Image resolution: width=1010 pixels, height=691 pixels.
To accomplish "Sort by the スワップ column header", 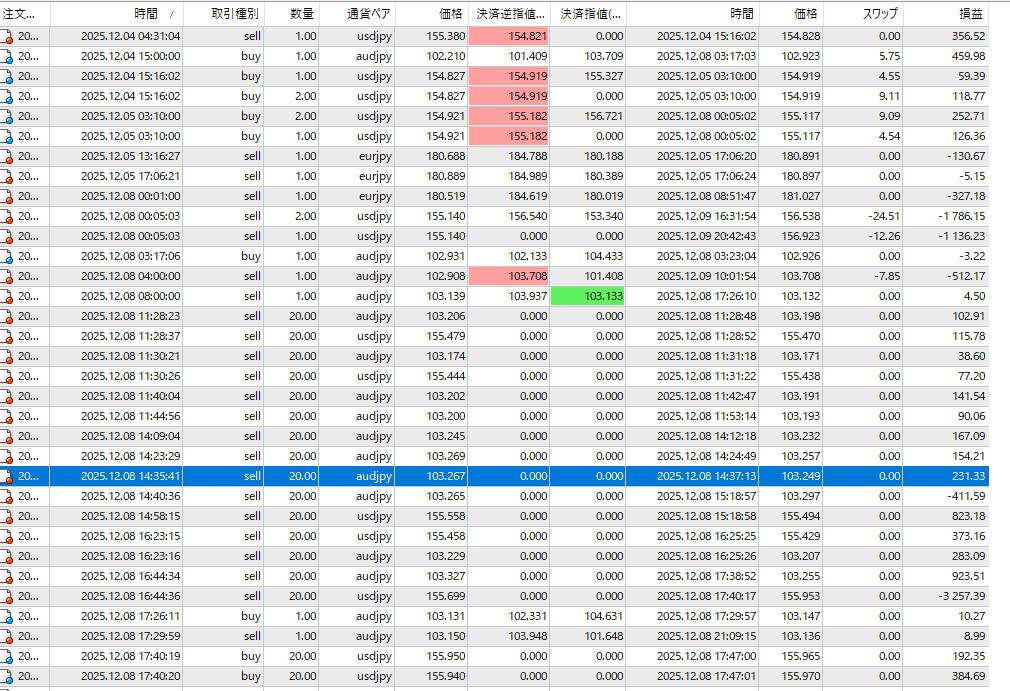I will [x=863, y=14].
